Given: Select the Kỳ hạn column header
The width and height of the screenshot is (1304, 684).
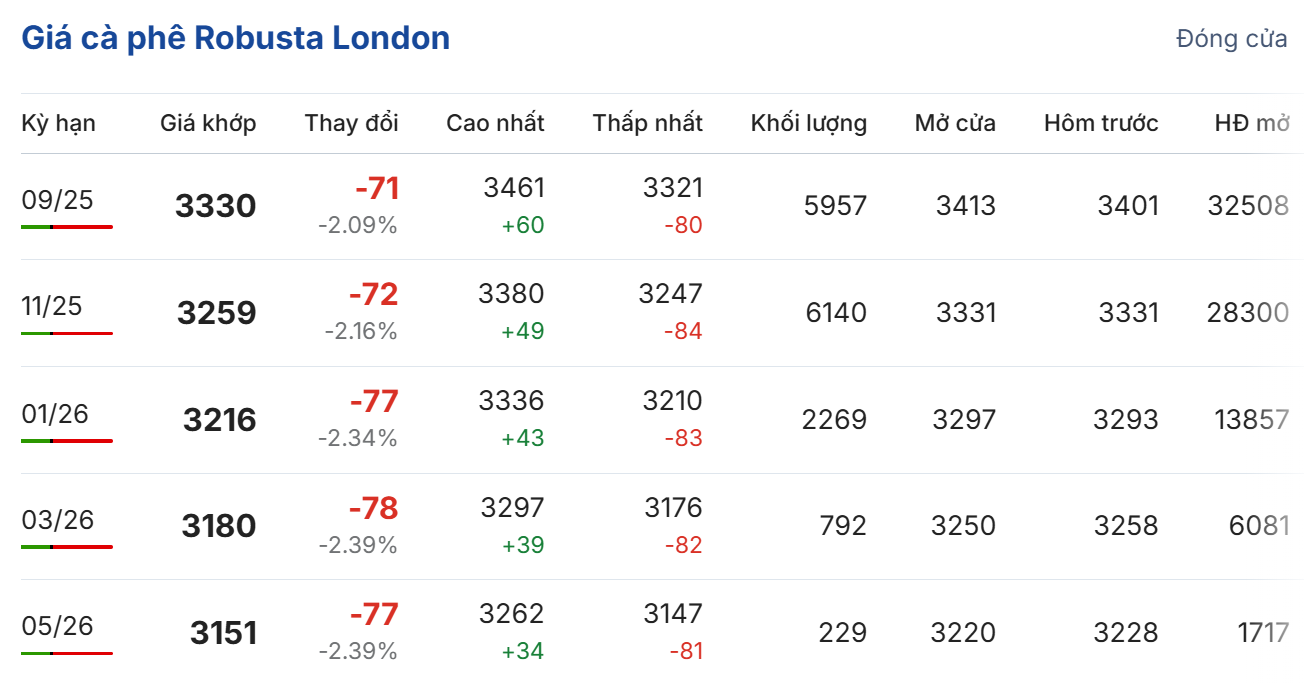Looking at the screenshot, I should (58, 123).
